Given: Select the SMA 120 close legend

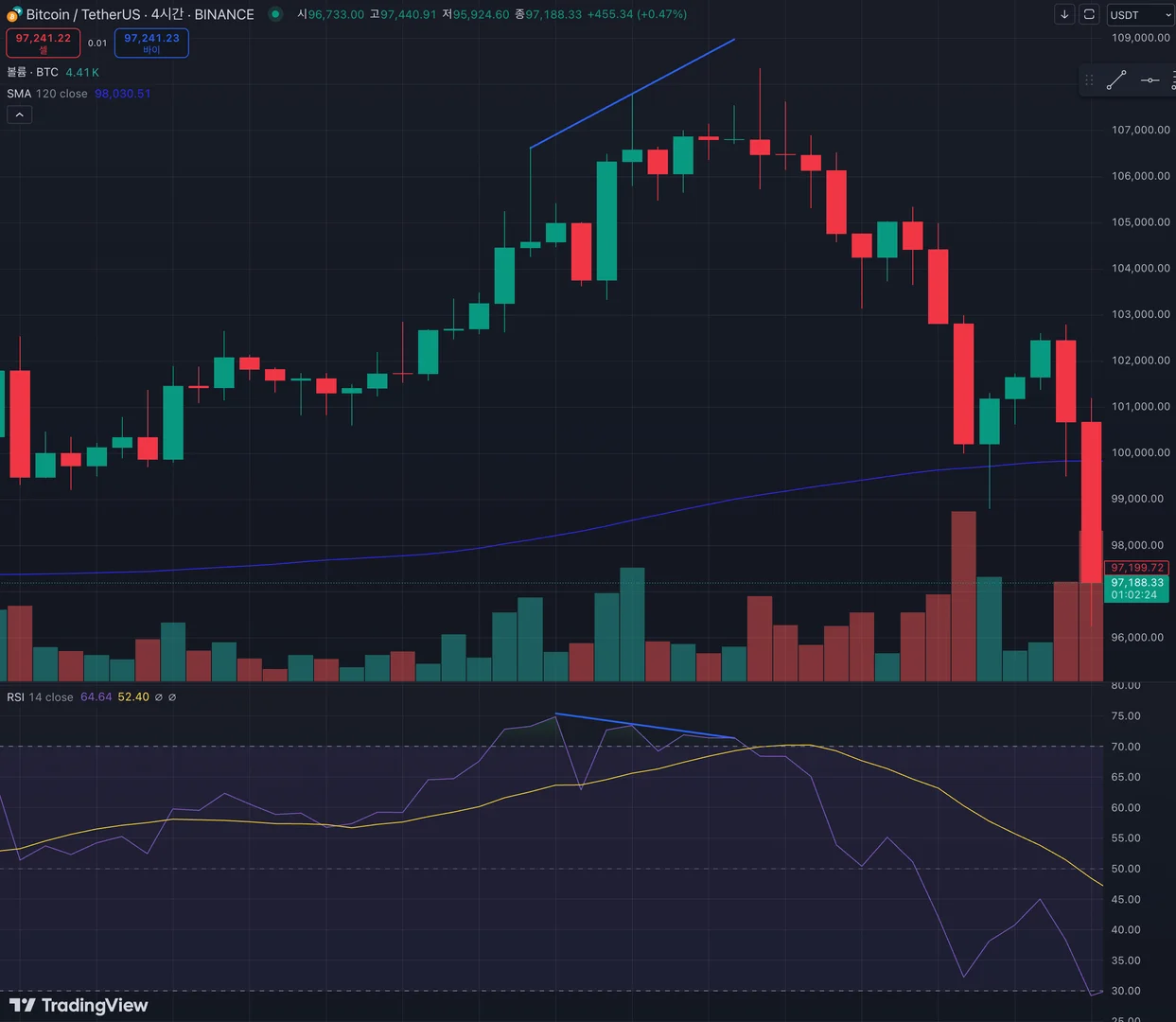Looking at the screenshot, I should tap(46, 94).
